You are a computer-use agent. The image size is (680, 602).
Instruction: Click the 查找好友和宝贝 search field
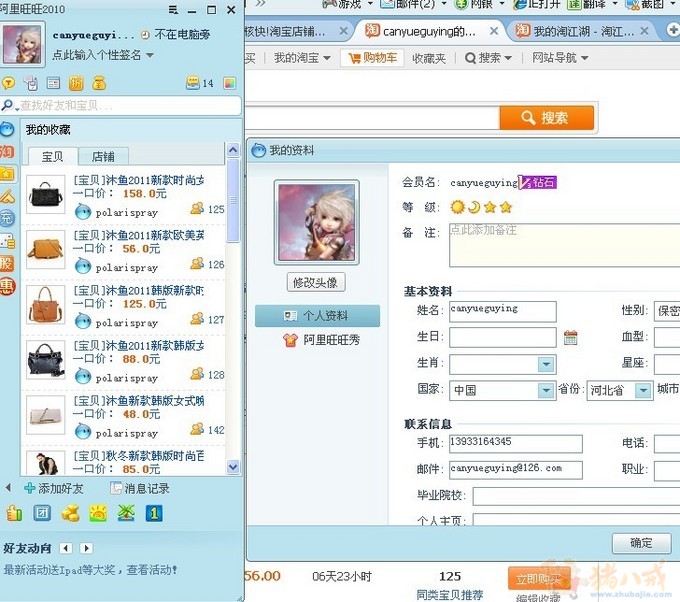(121, 105)
